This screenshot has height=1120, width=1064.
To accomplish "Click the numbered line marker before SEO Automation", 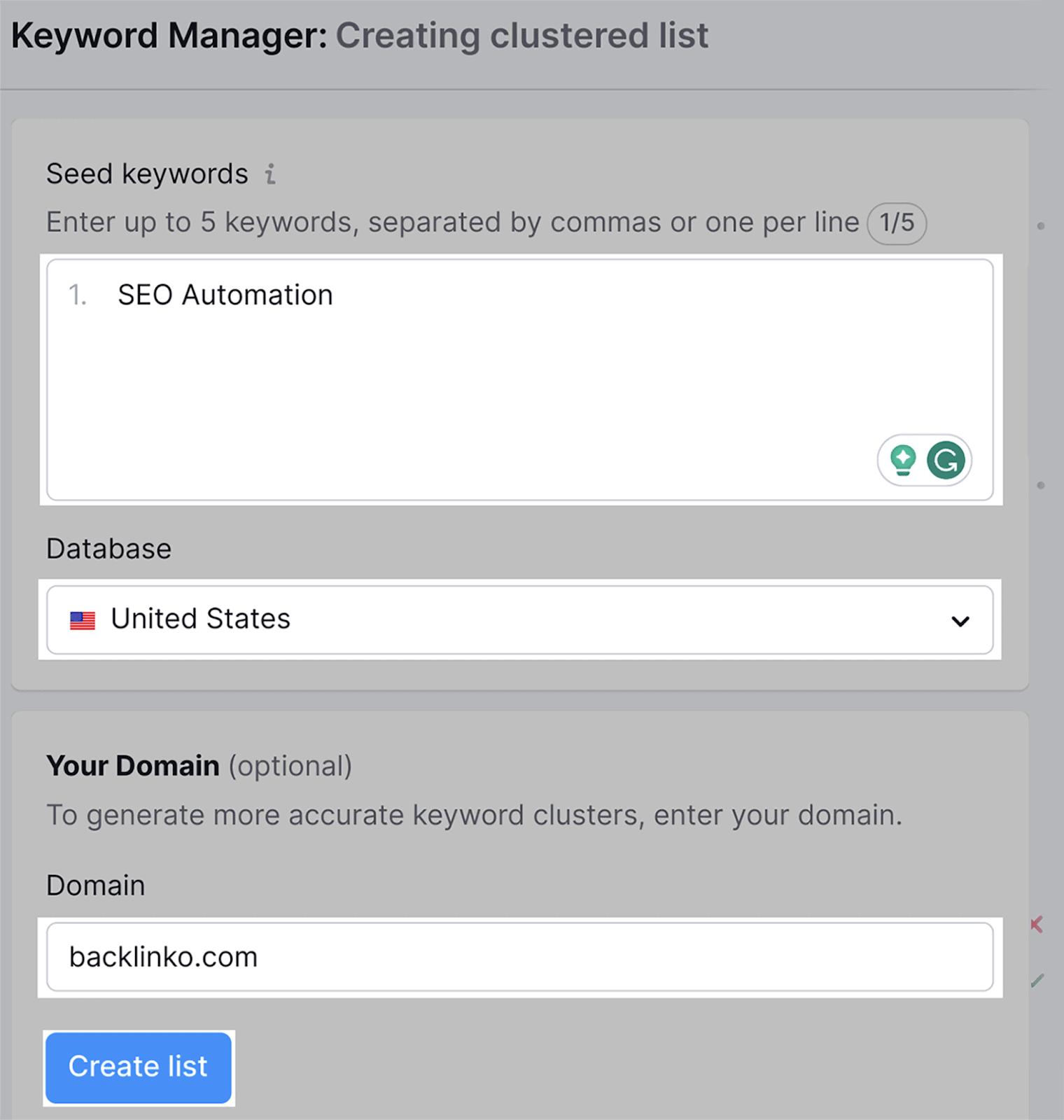I will (77, 294).
